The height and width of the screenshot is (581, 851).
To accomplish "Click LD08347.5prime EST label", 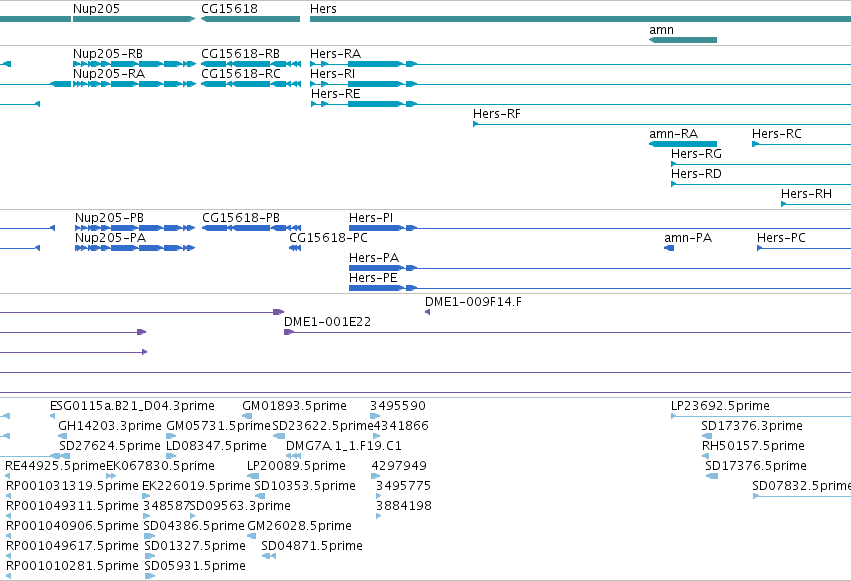I will click(216, 446).
